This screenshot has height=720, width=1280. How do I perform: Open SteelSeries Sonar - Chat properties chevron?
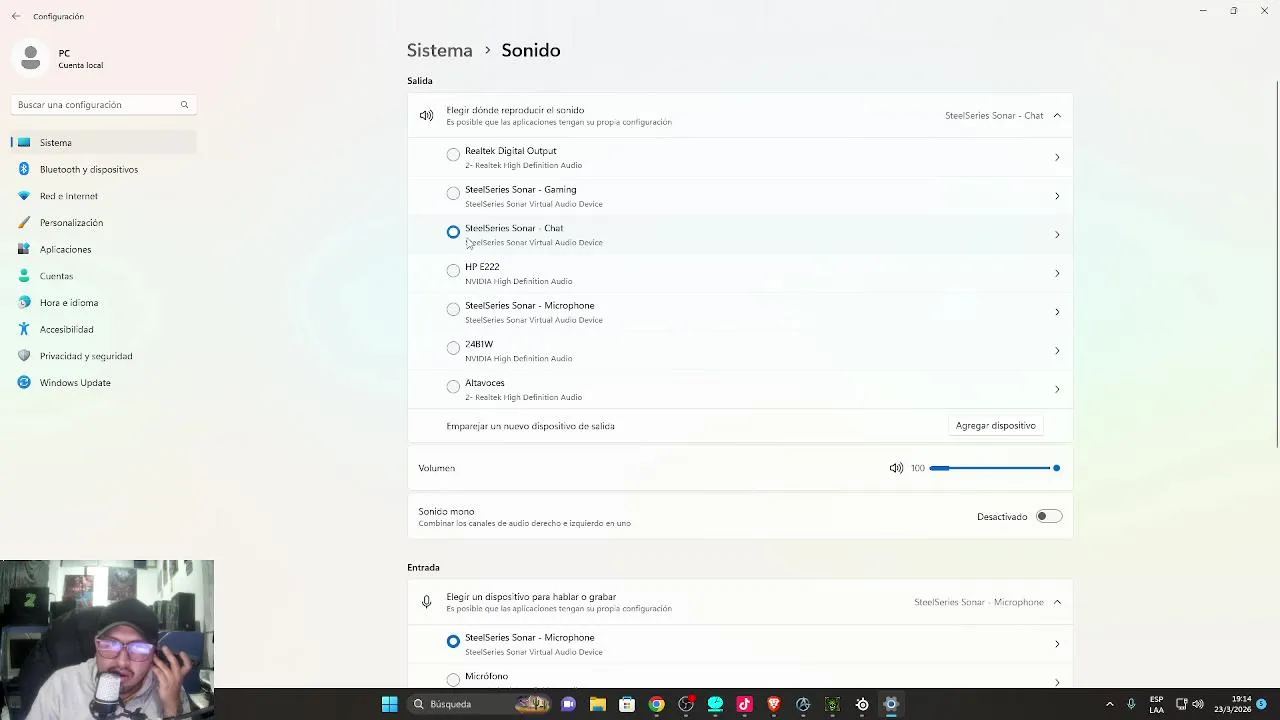pos(1057,235)
